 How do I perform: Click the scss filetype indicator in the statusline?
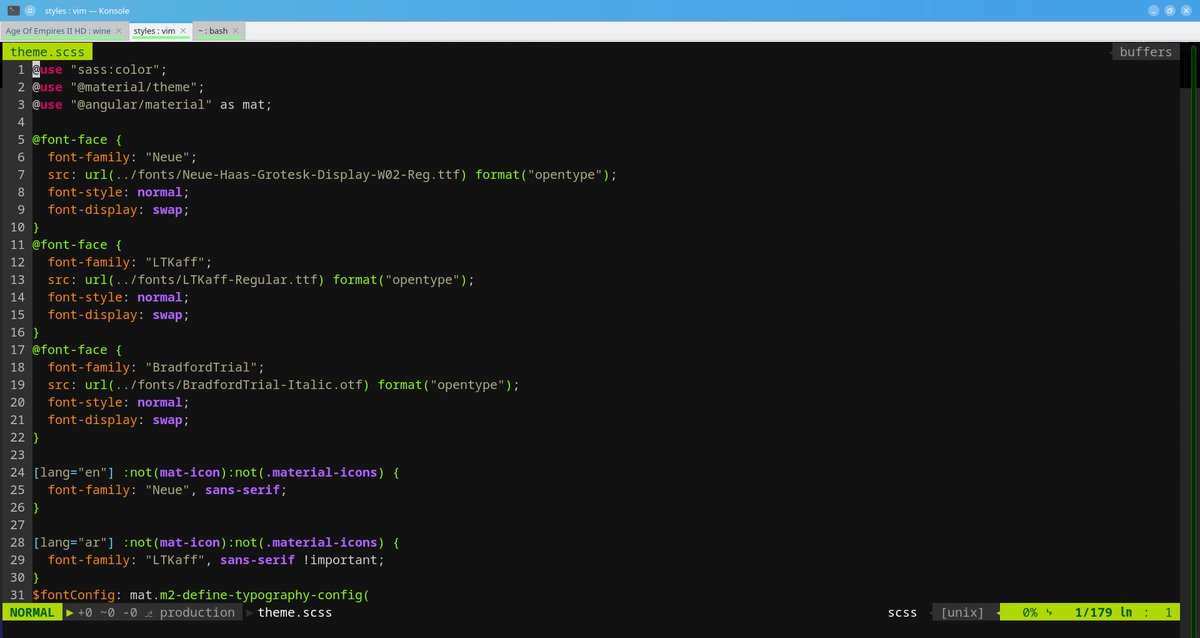pyautogui.click(x=901, y=612)
